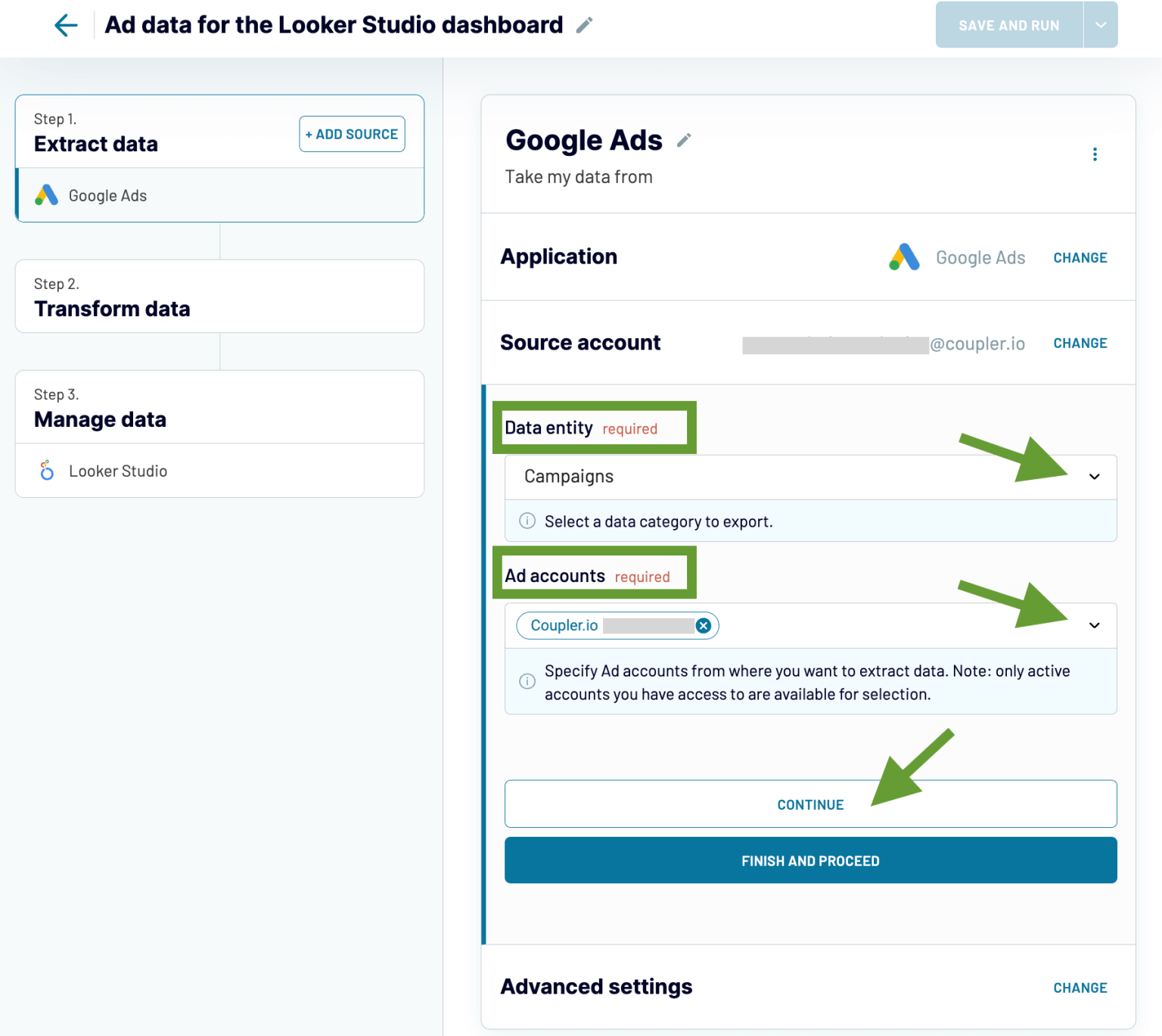The image size is (1162, 1036).
Task: Click the Google Ads application logo
Action: click(x=904, y=257)
